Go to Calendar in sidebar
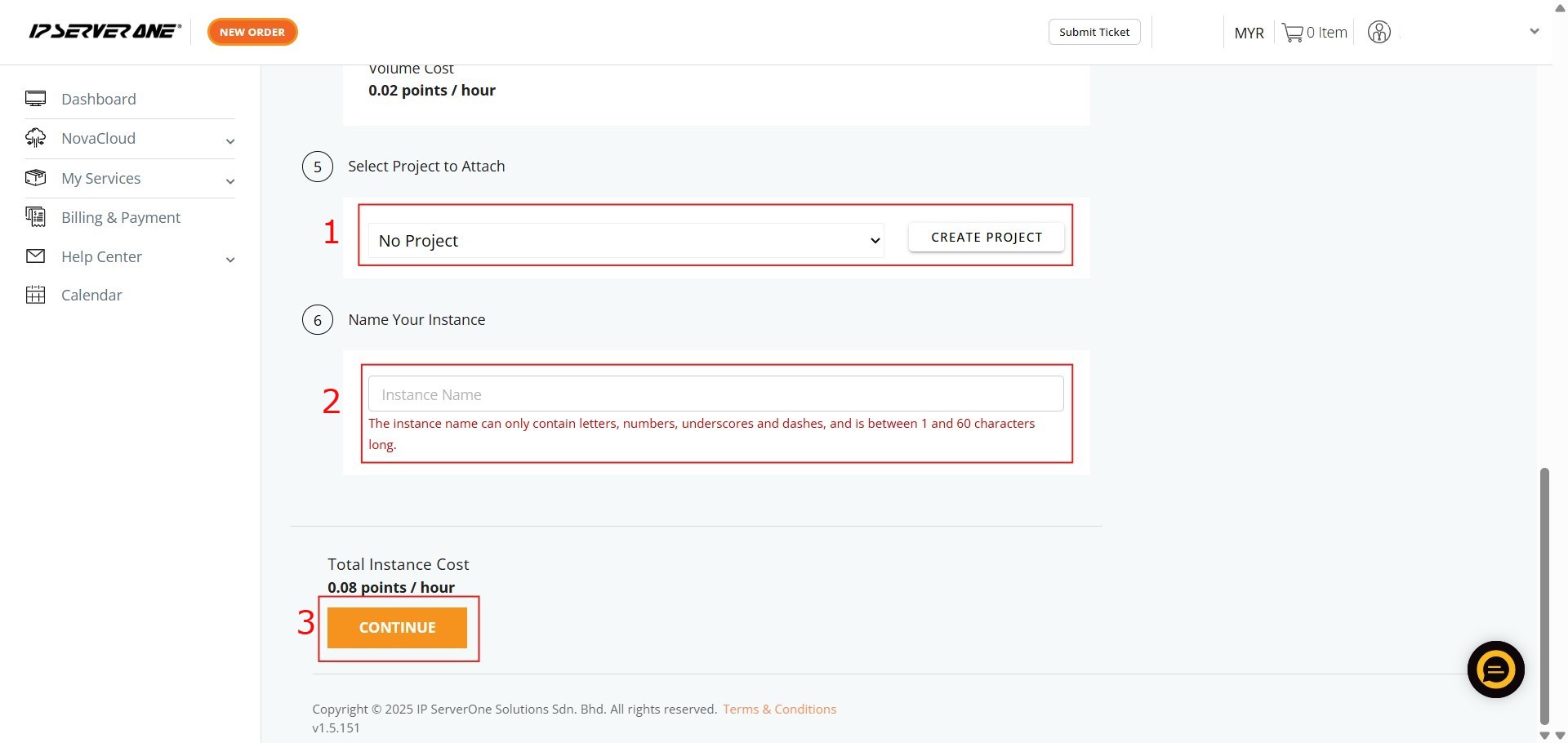Viewport: 1568px width, 743px height. point(91,296)
